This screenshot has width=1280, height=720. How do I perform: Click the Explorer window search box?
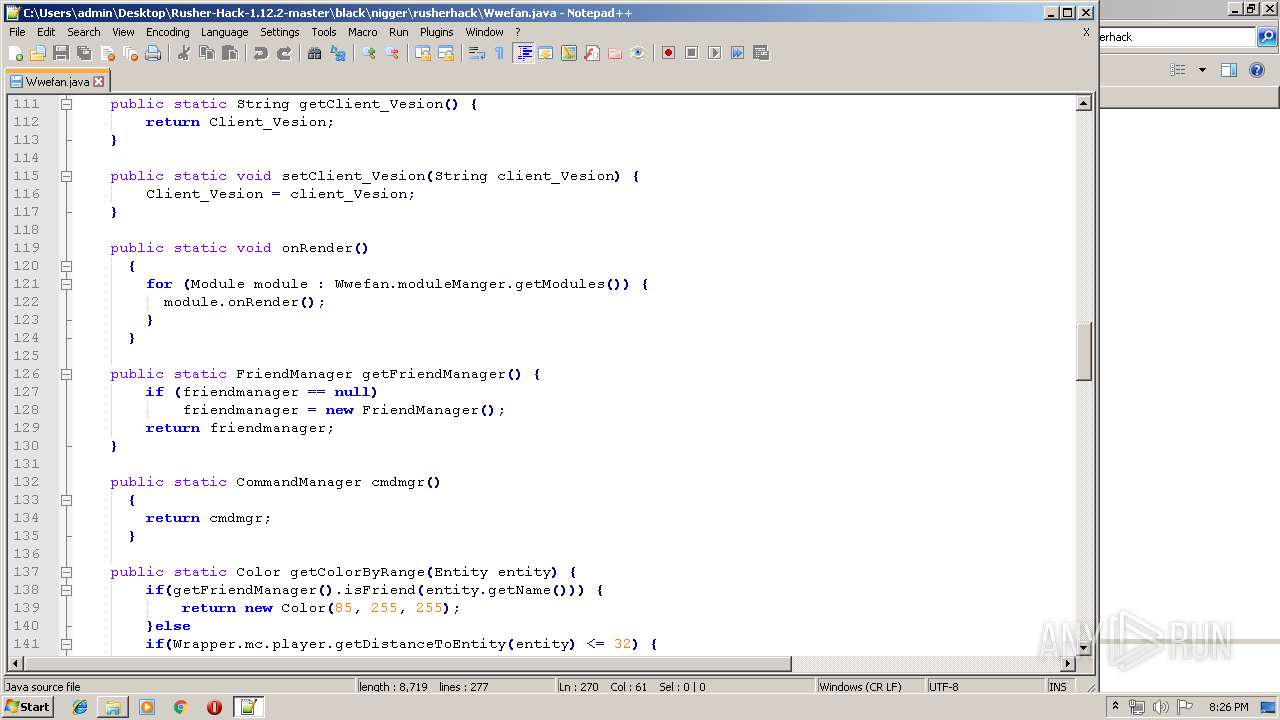coord(1178,37)
